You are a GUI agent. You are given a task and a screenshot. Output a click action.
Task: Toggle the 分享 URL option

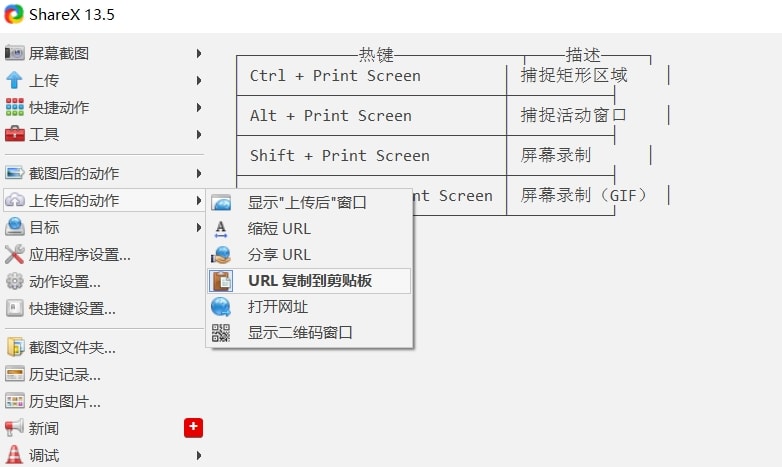[309, 254]
